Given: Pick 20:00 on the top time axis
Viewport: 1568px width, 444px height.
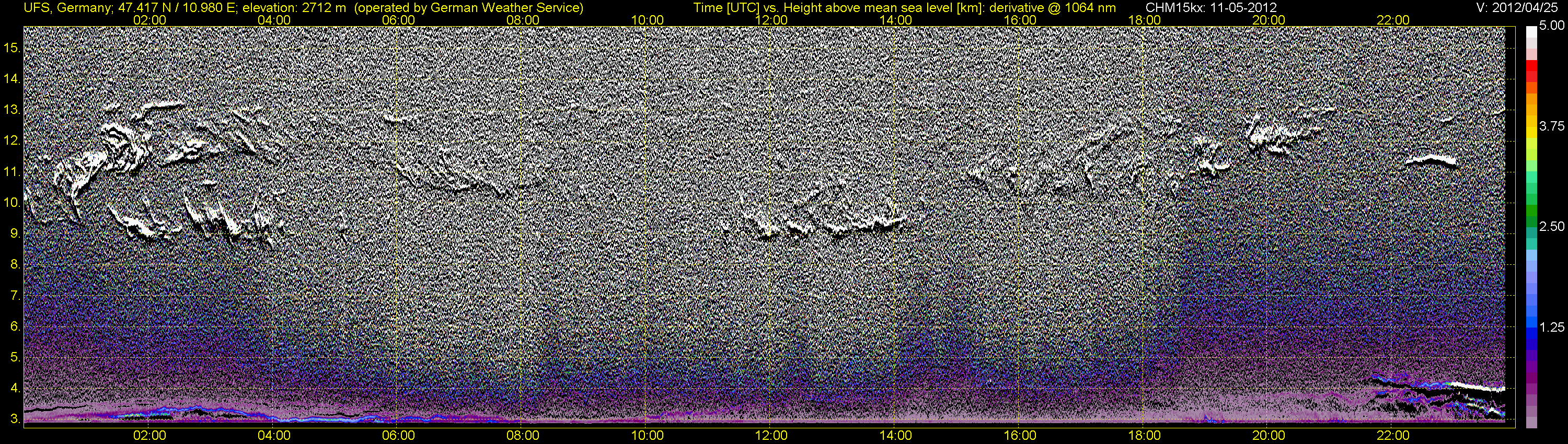Looking at the screenshot, I should click(1269, 20).
